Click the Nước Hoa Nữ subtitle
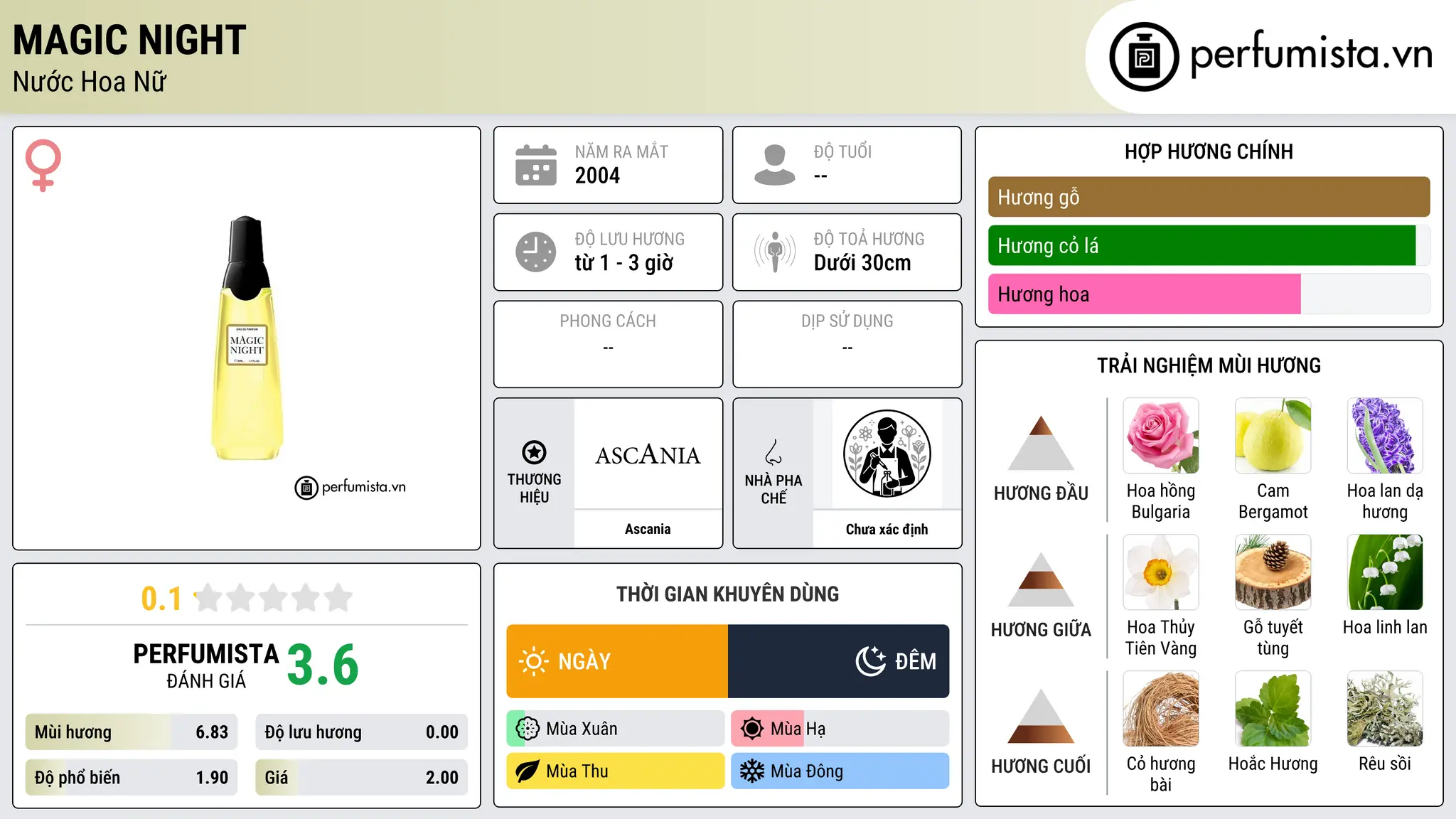The height and width of the screenshot is (819, 1456). [x=90, y=82]
